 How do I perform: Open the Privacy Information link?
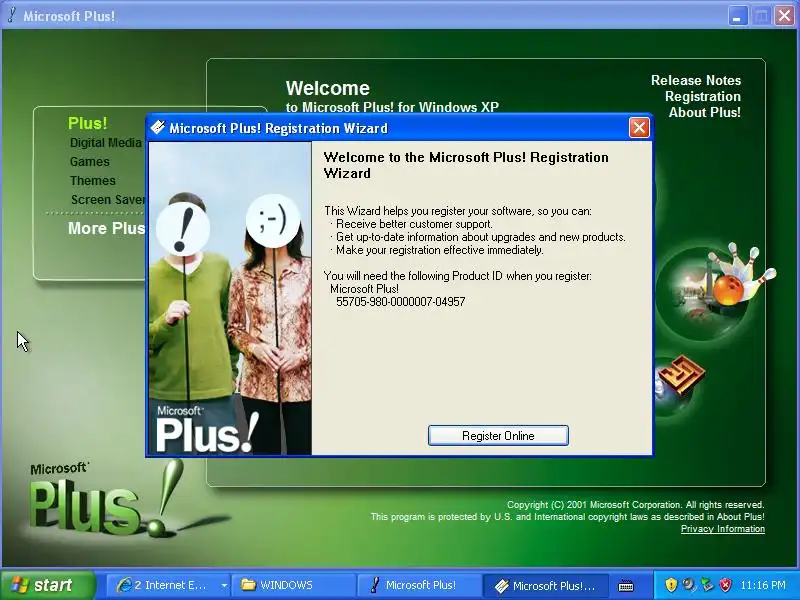coord(722,529)
